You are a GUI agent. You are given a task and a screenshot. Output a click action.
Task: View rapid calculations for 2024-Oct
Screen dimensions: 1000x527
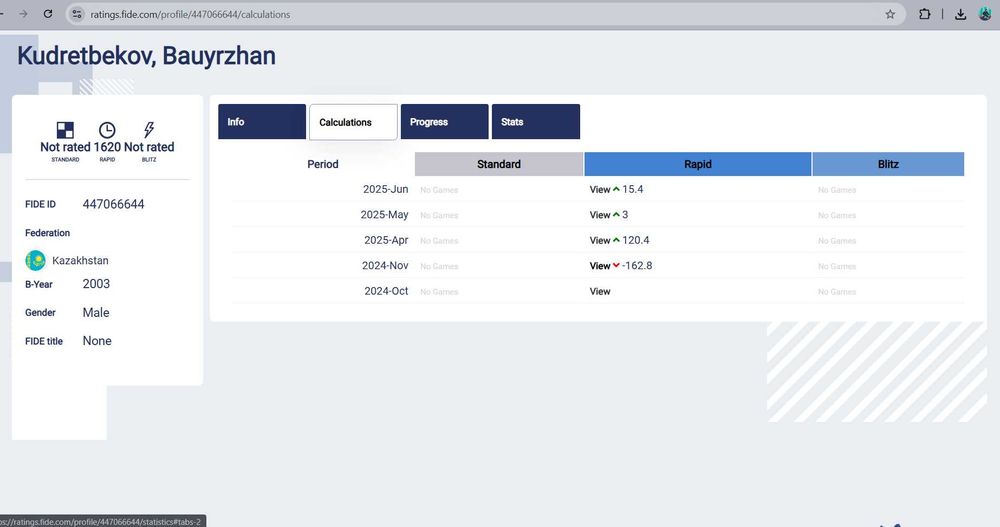pos(599,292)
